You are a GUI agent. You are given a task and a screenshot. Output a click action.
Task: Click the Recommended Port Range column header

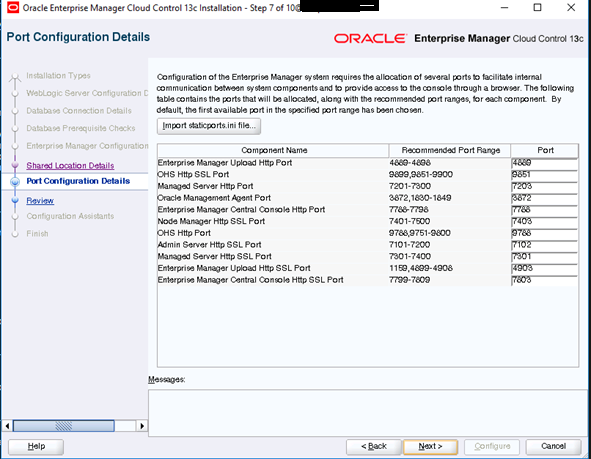pyautogui.click(x=450, y=150)
